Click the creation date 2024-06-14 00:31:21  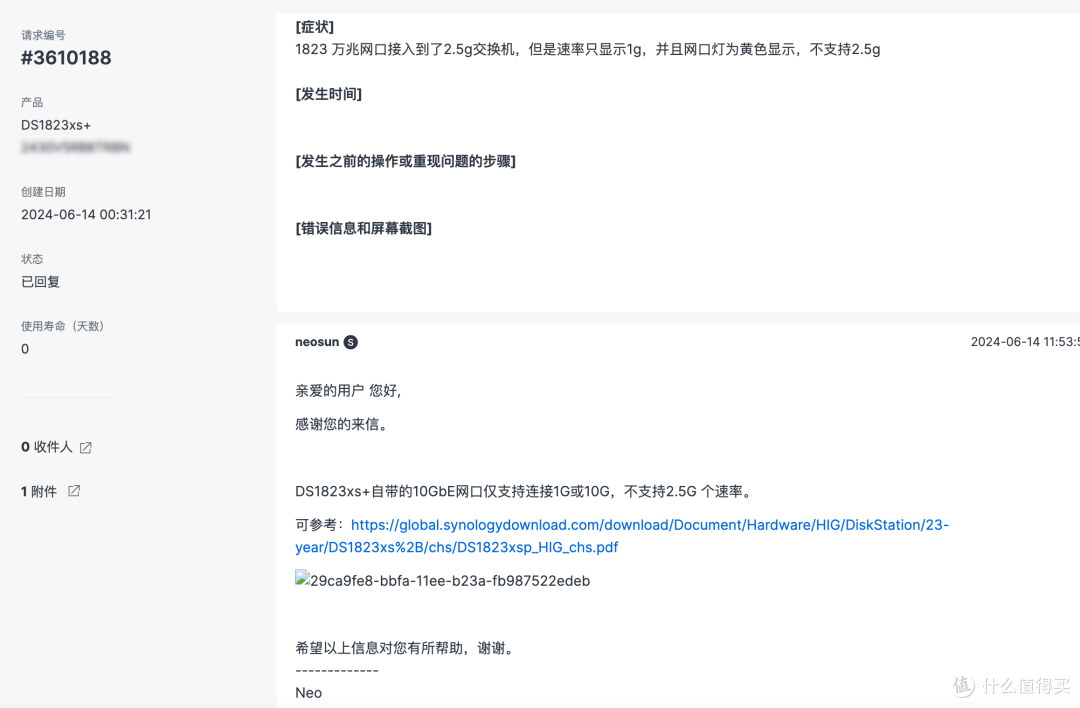[x=86, y=214]
